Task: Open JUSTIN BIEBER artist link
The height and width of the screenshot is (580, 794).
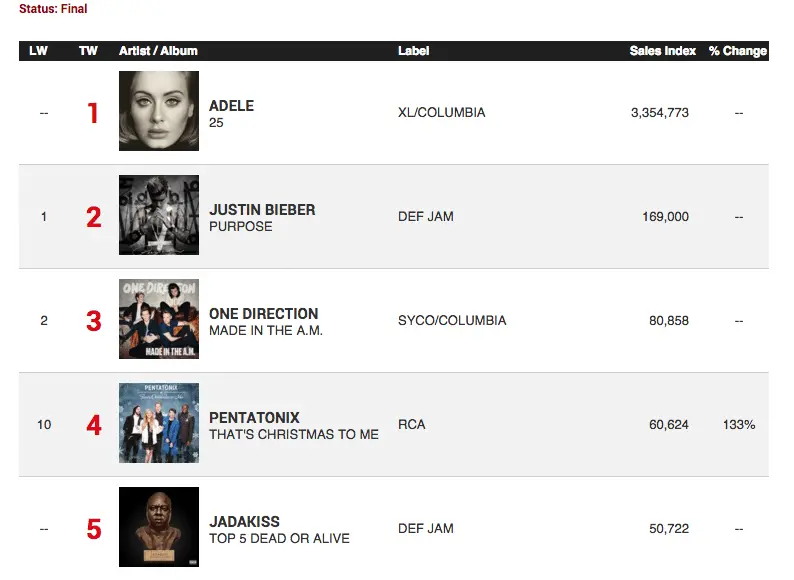Action: point(262,209)
